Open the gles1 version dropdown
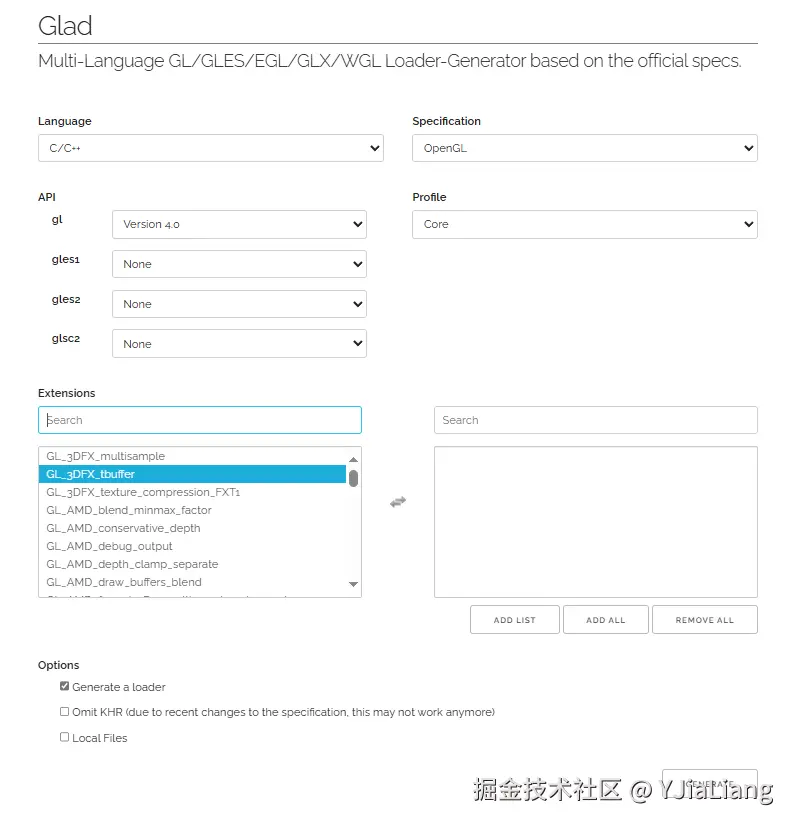The width and height of the screenshot is (796, 829). coord(239,264)
